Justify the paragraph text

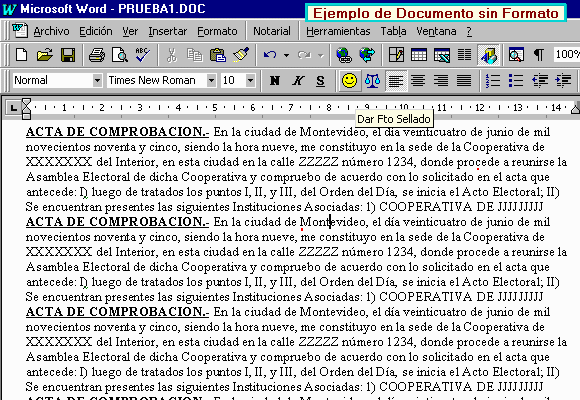[464, 80]
